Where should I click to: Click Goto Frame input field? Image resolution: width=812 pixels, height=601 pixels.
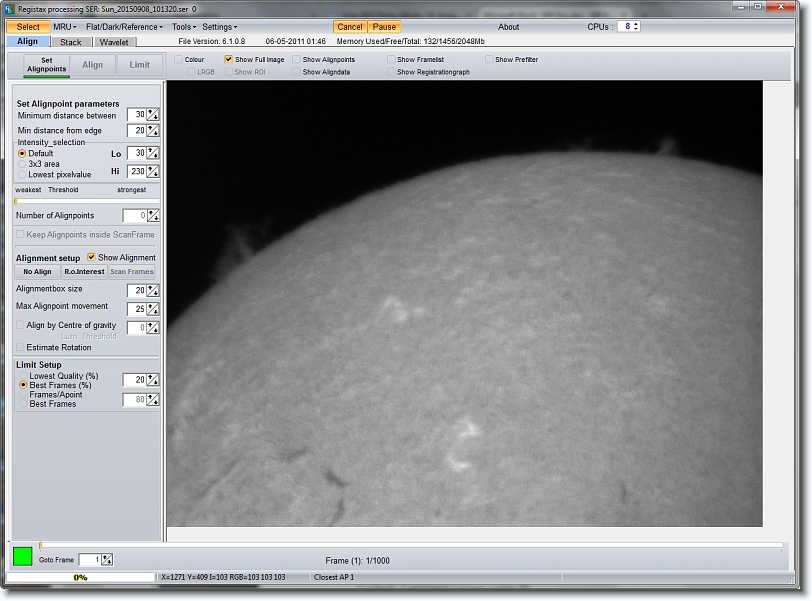click(90, 560)
